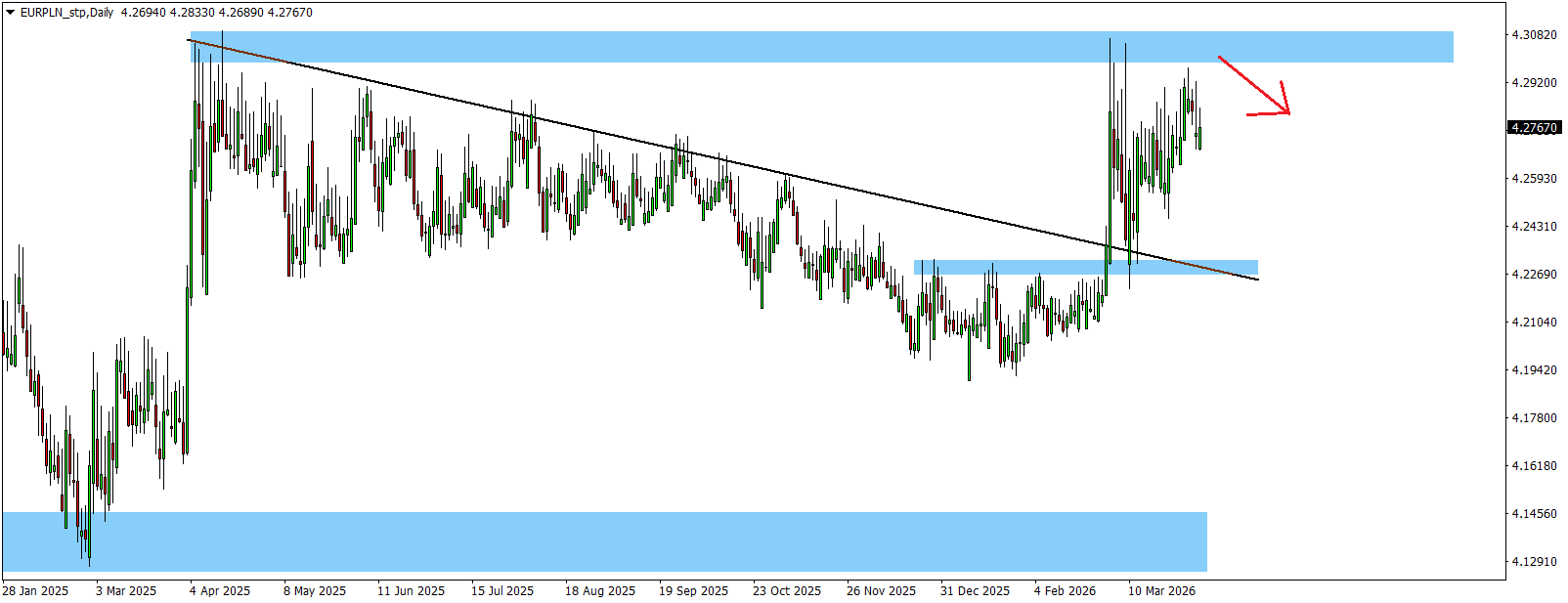Click the high value 4.28330 in header
Viewport: 1568px width, 603px height.
(191, 13)
